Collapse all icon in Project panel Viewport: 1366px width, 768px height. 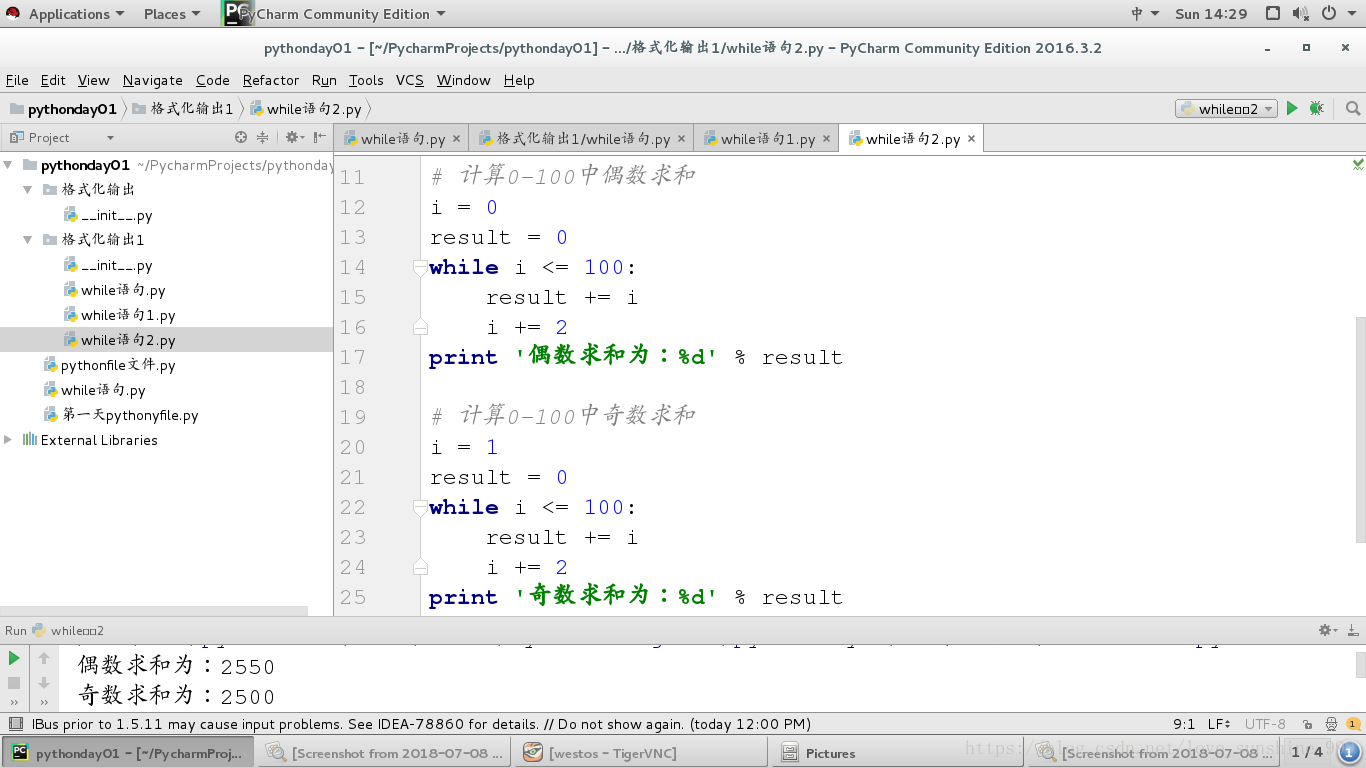click(x=262, y=137)
